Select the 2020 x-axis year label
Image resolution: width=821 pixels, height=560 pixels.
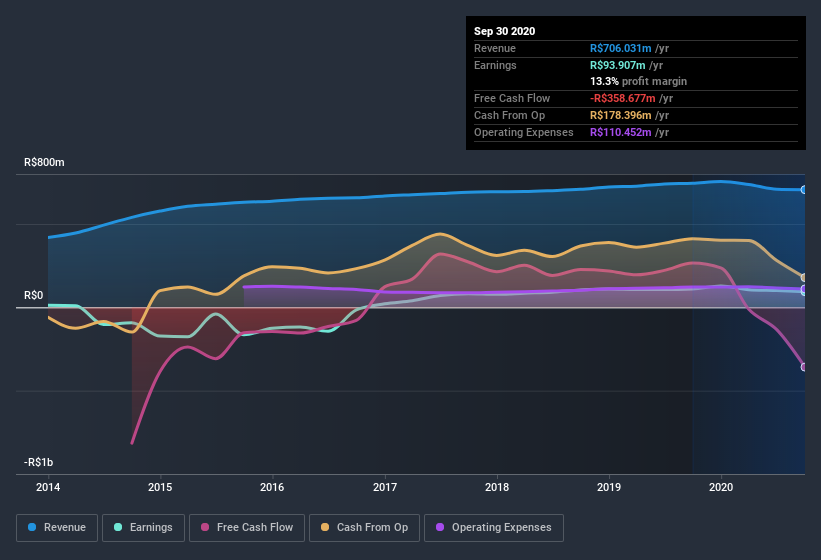click(x=721, y=487)
